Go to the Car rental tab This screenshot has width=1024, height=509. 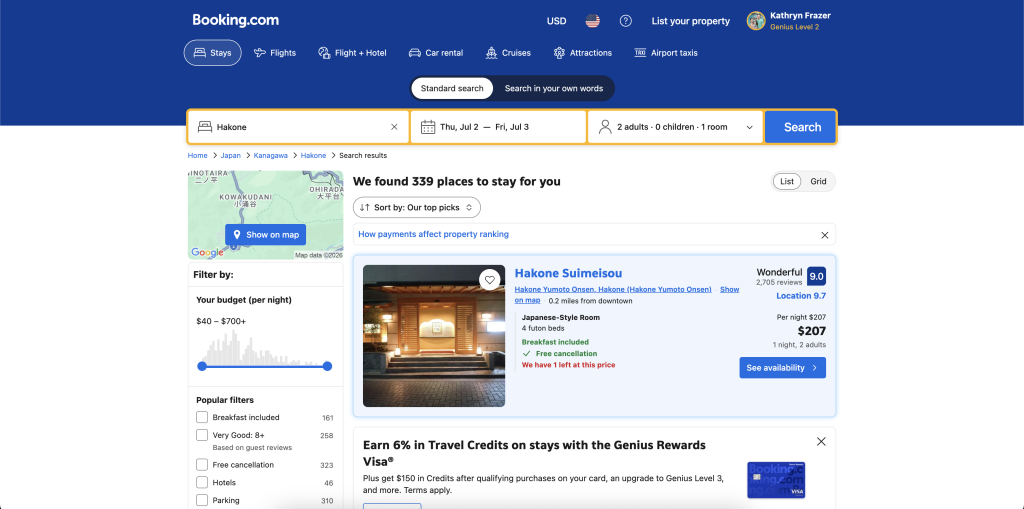click(x=436, y=53)
